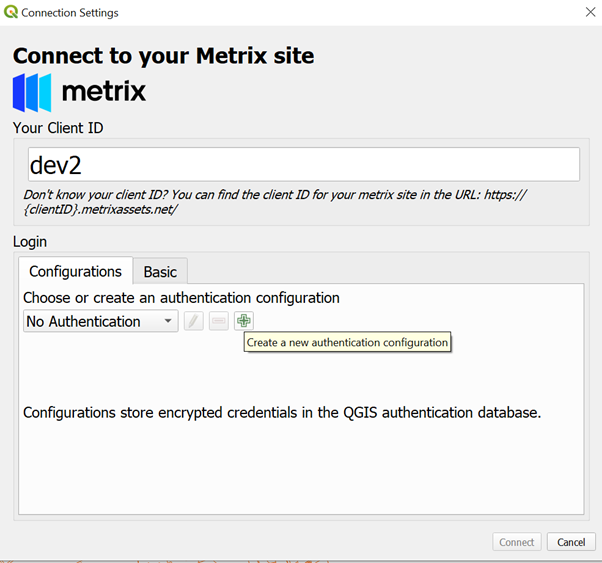
Task: Click 'Choose or create an authentication configuration' text
Action: click(x=181, y=298)
